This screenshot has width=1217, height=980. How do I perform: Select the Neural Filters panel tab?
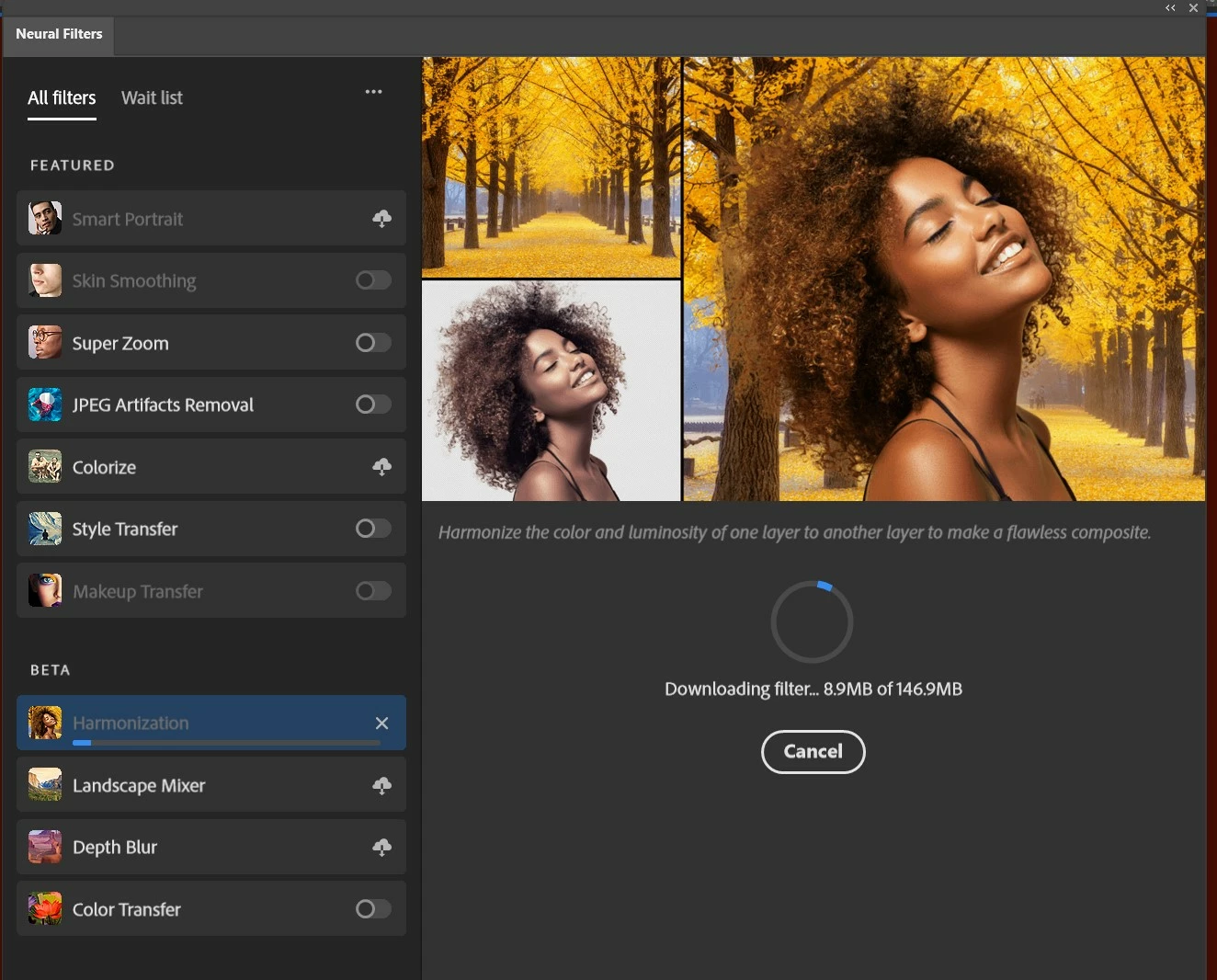(59, 34)
